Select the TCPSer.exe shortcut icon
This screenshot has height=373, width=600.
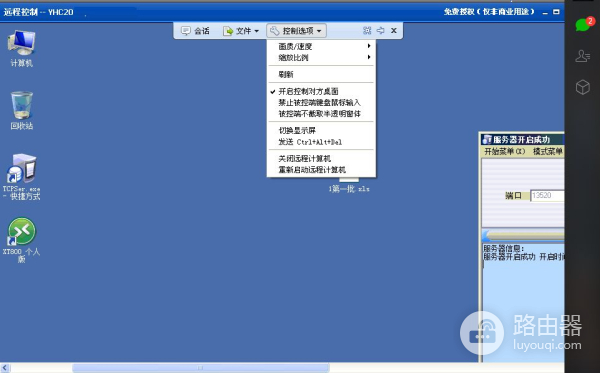(21, 177)
